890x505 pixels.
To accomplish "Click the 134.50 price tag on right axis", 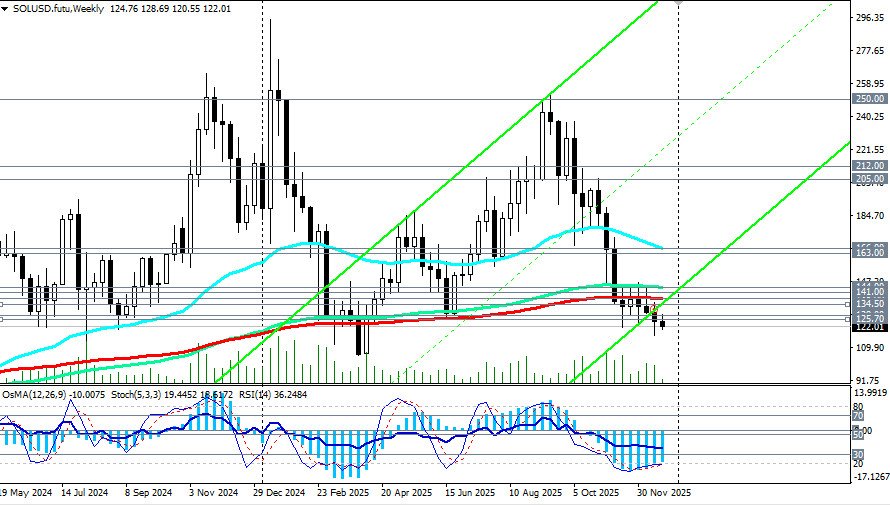I will 868,304.
